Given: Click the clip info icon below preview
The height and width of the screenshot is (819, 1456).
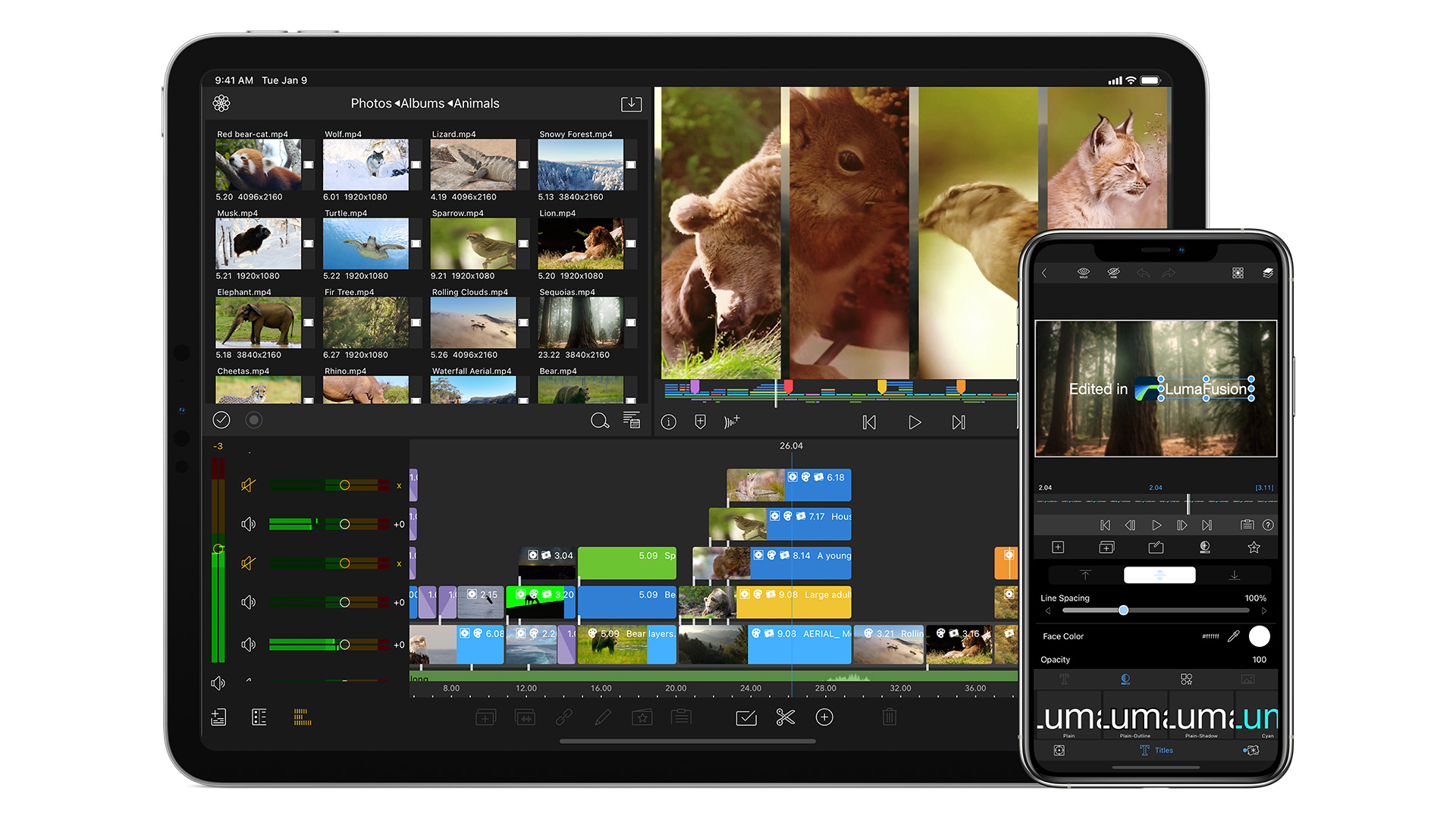Looking at the screenshot, I should (x=668, y=422).
